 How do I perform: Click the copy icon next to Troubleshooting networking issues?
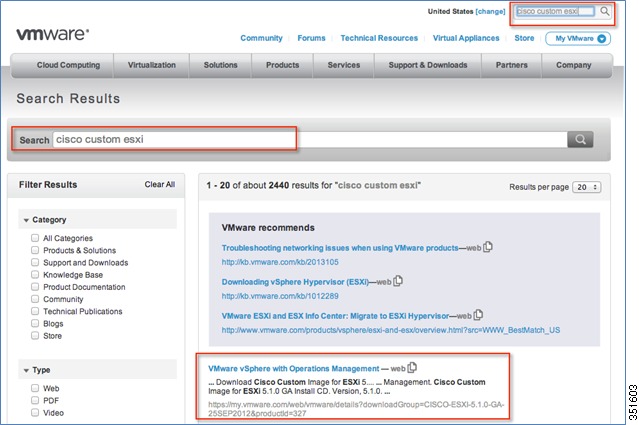[488, 247]
